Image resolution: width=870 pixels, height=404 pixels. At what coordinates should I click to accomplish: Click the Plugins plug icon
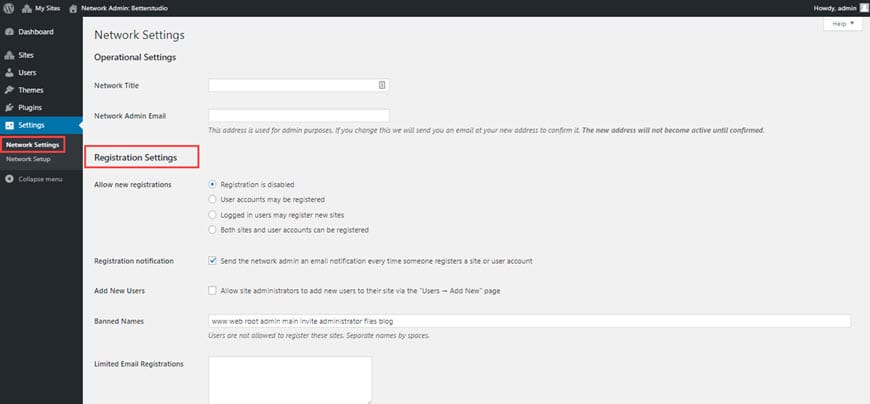click(x=9, y=108)
